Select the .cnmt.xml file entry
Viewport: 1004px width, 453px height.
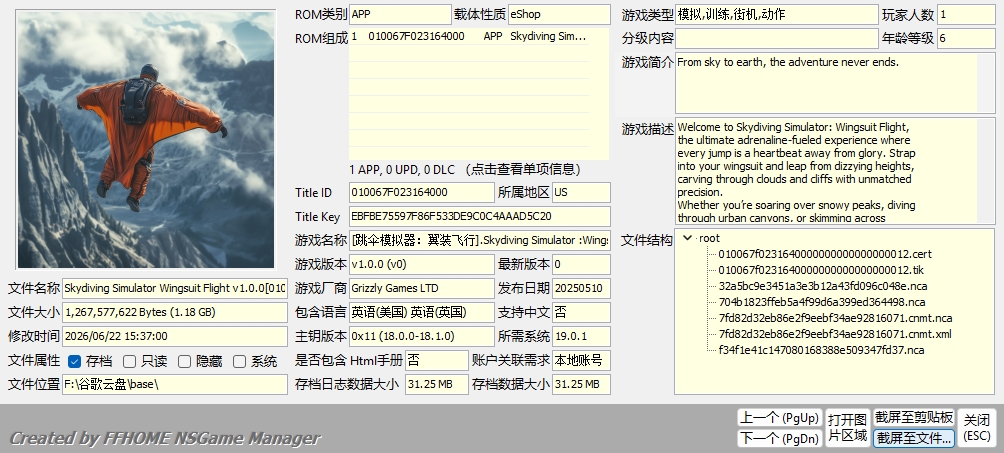tap(835, 334)
